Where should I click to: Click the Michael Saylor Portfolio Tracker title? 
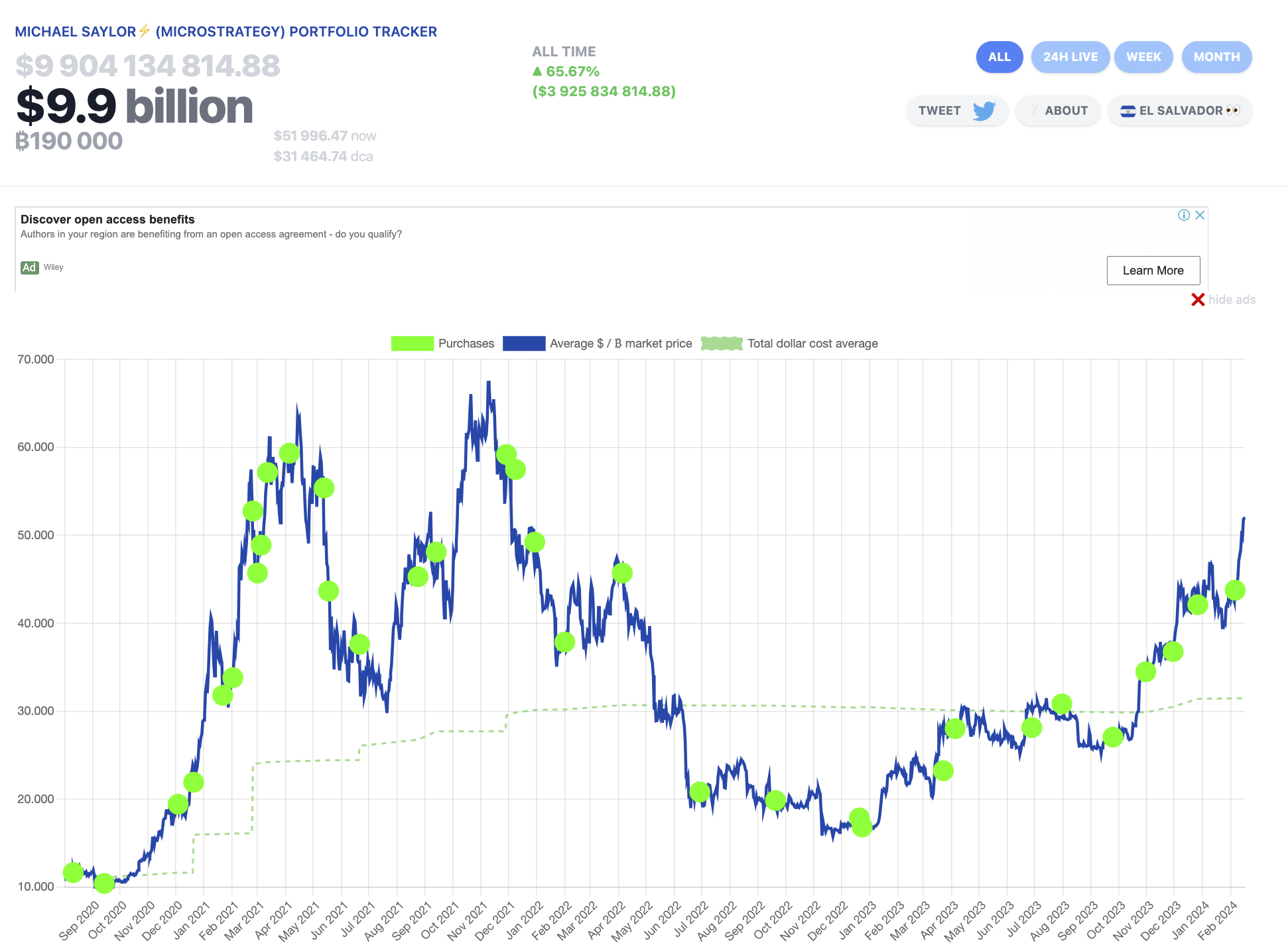[225, 32]
